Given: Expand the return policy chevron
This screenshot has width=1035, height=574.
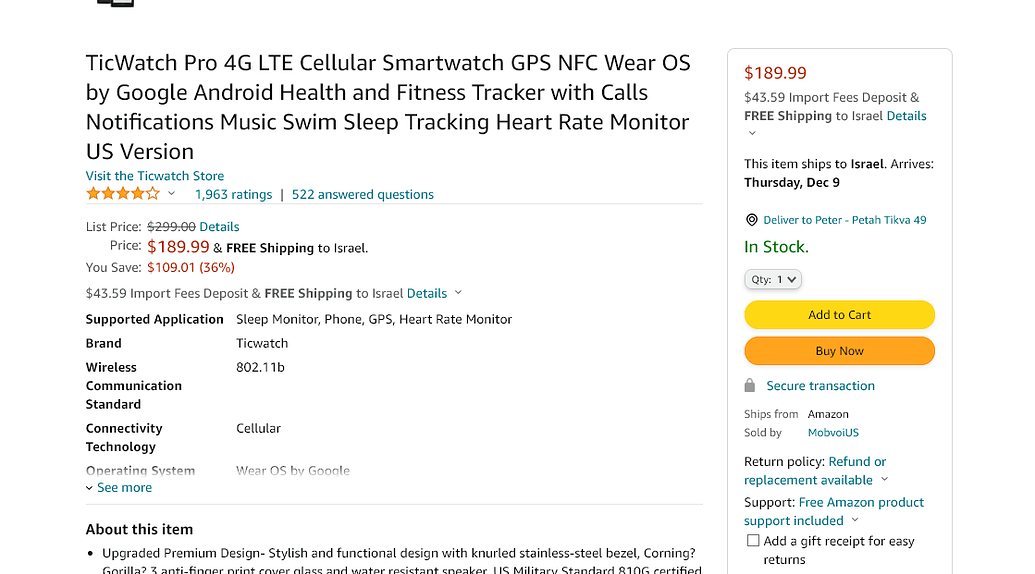Looking at the screenshot, I should click(885, 480).
